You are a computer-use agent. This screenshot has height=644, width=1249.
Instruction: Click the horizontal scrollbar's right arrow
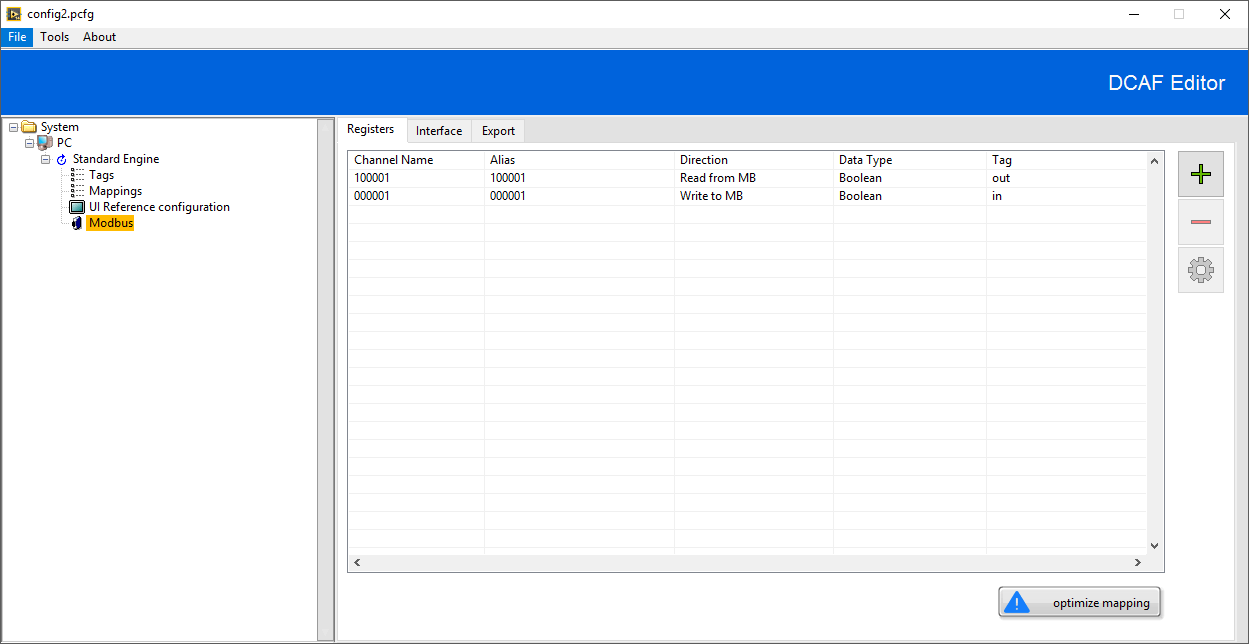click(x=1137, y=562)
